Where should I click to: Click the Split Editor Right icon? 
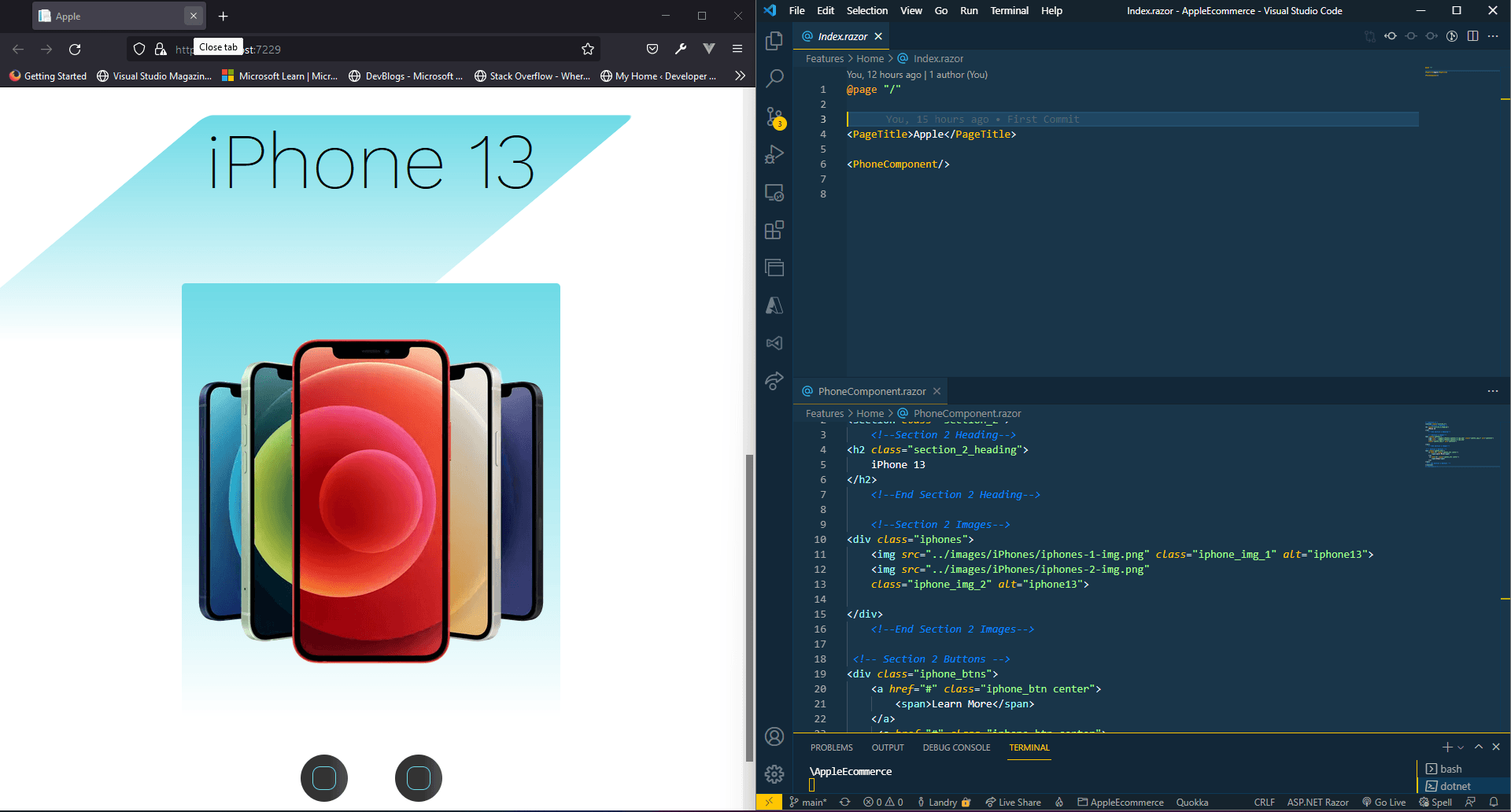(x=1472, y=36)
